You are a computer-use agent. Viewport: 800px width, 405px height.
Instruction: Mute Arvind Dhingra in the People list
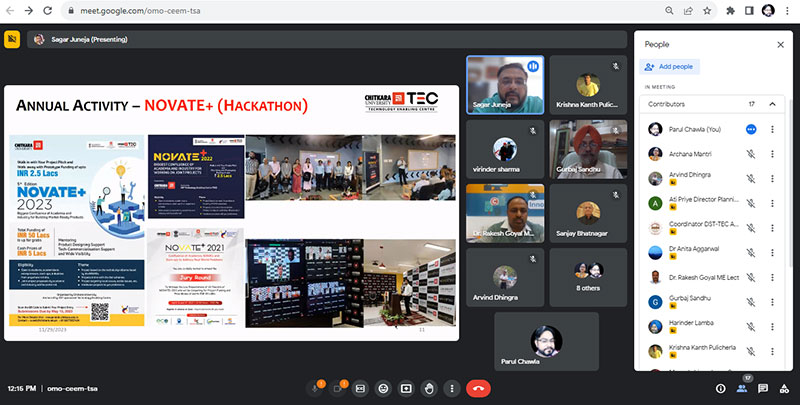coord(750,178)
